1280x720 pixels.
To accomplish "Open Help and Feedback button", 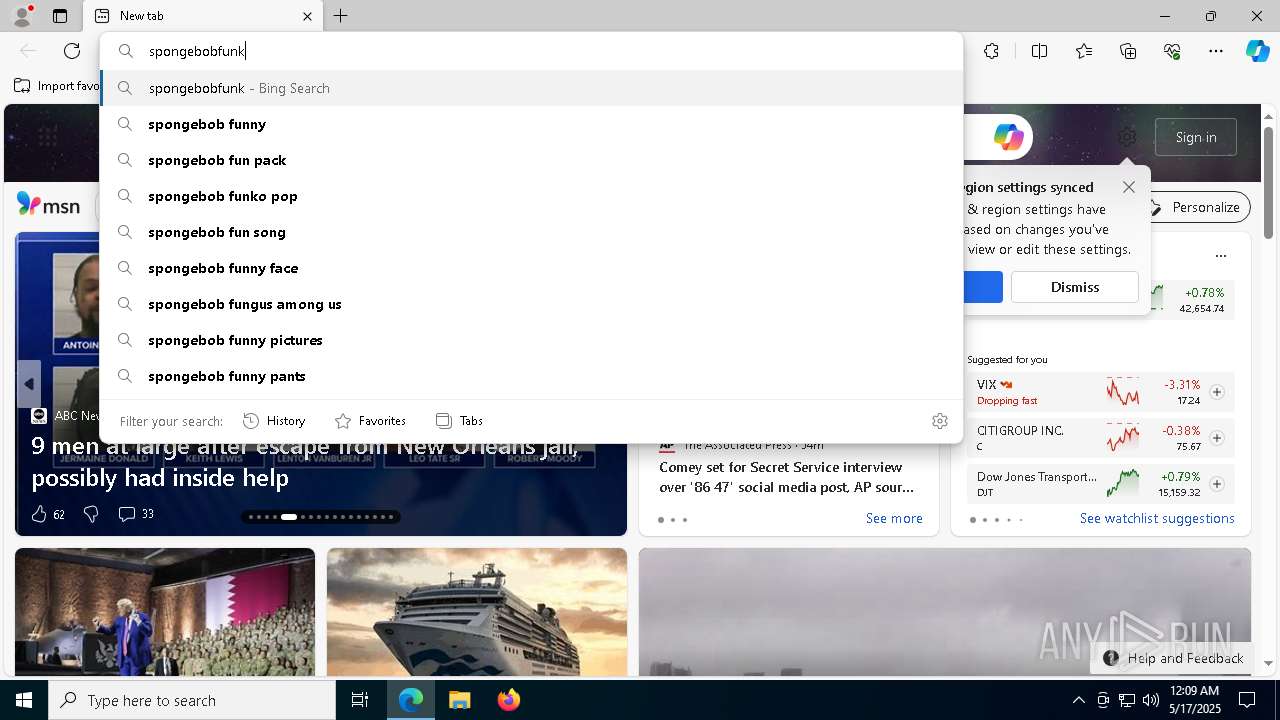I will click(1173, 658).
